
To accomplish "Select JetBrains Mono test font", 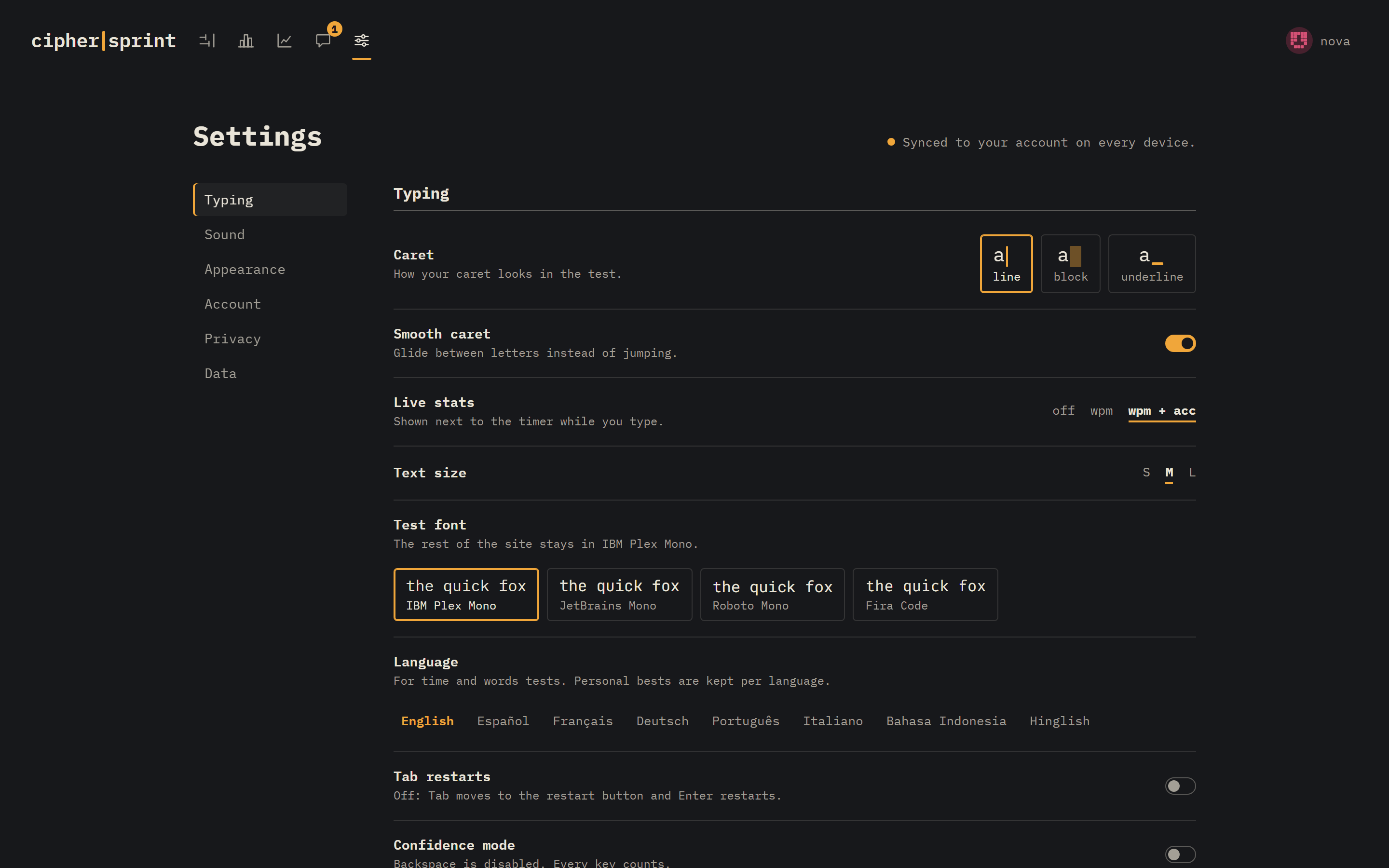I will point(619,594).
